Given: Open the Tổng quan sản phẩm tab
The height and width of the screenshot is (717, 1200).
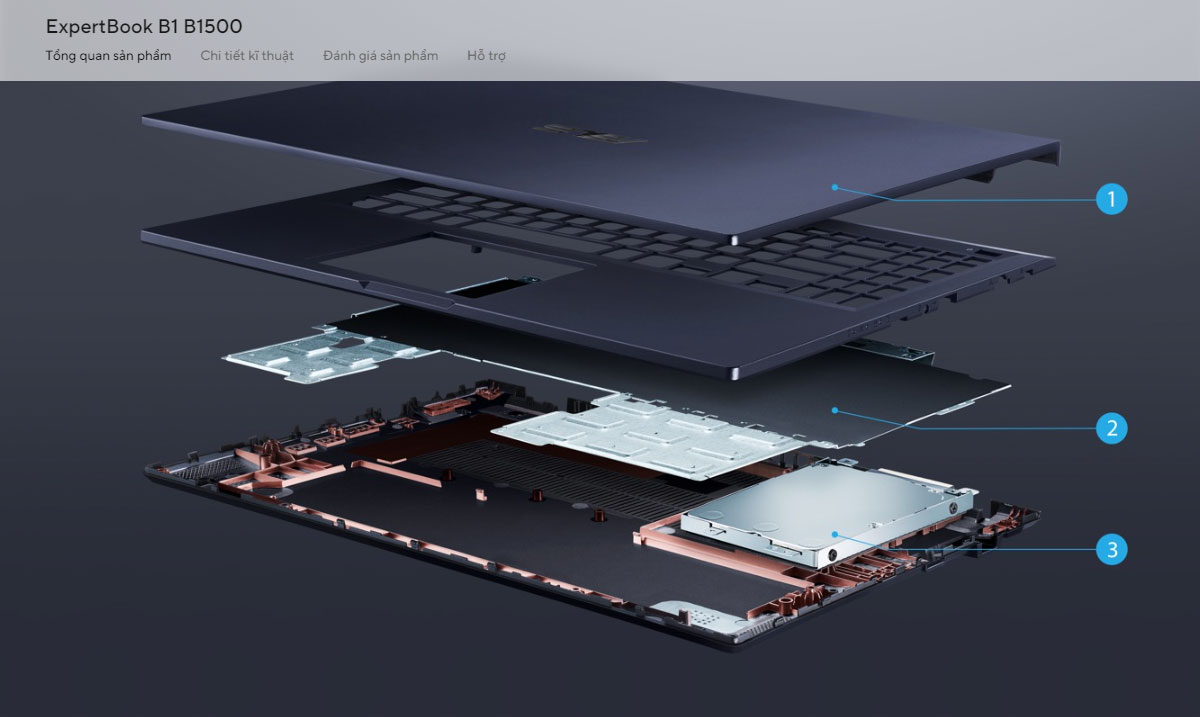Looking at the screenshot, I should click(x=108, y=56).
